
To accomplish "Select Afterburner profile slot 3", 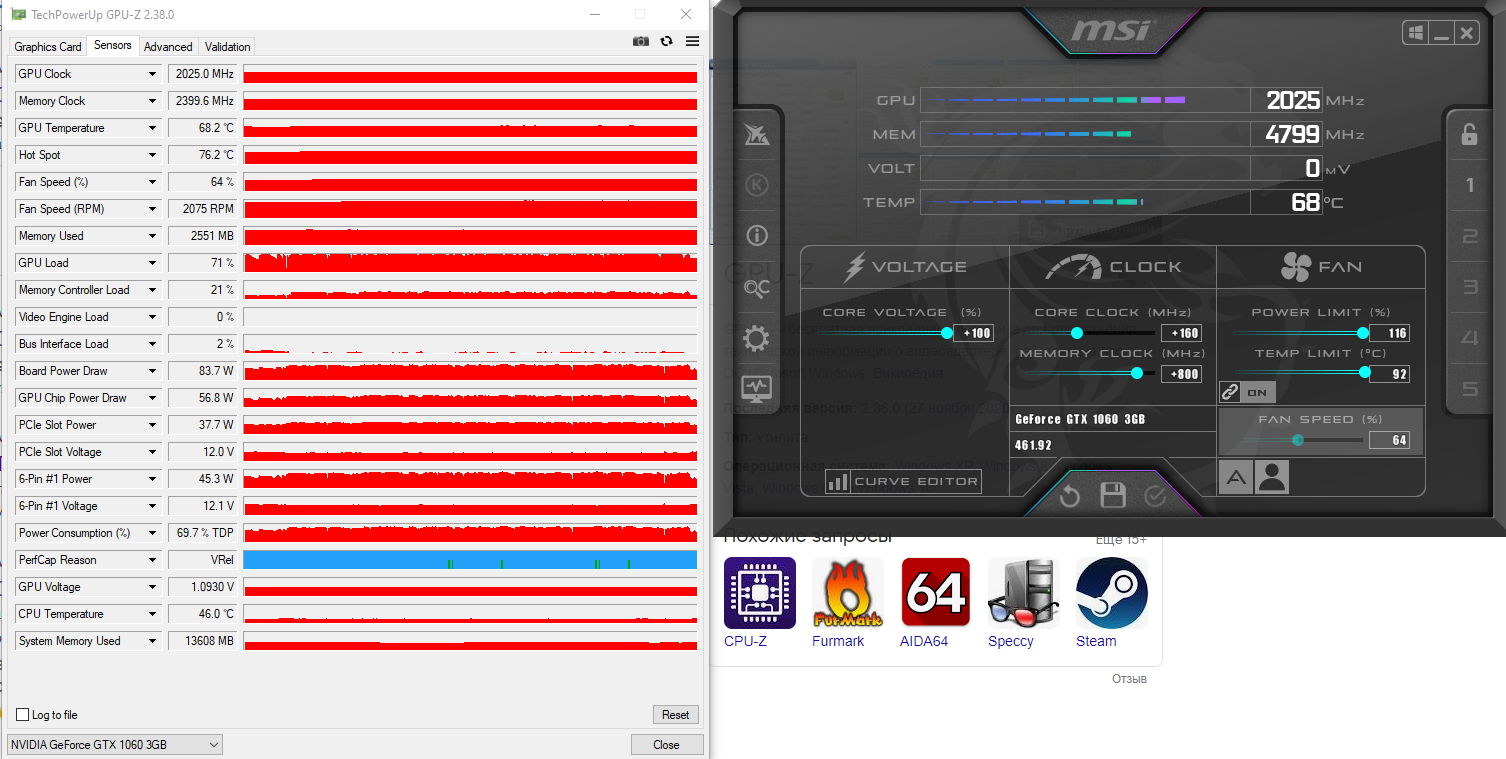I will coord(1470,287).
